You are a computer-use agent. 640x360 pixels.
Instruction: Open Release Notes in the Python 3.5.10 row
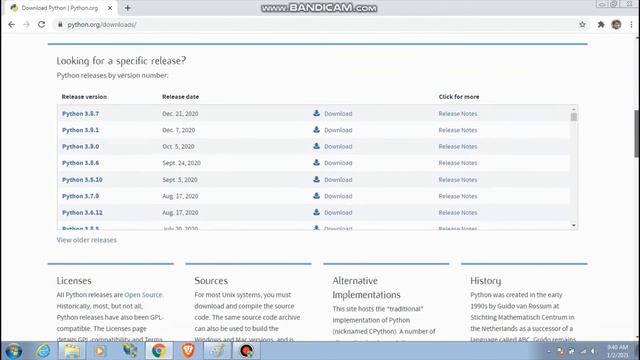[458, 180]
